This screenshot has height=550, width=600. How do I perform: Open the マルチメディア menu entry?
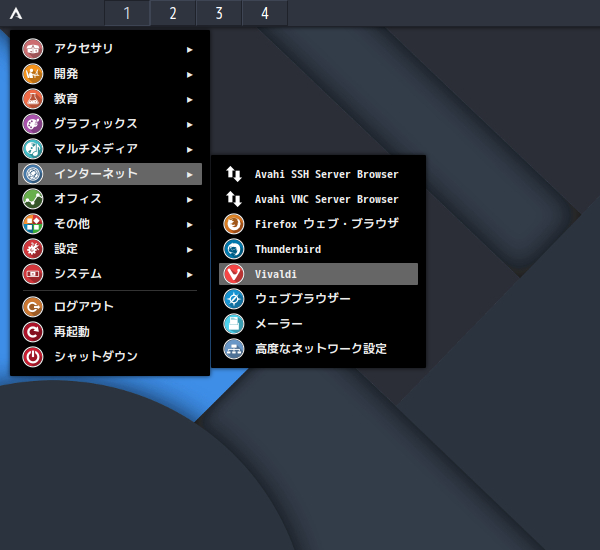[110, 149]
